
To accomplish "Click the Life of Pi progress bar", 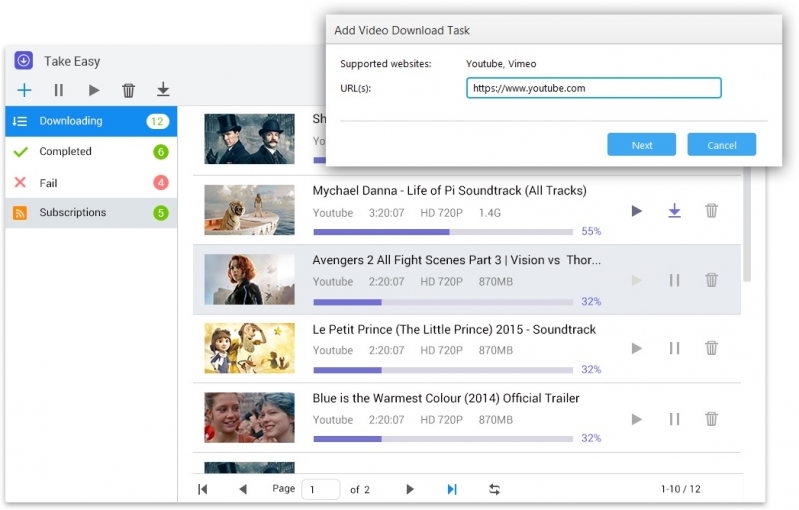I will coord(443,232).
